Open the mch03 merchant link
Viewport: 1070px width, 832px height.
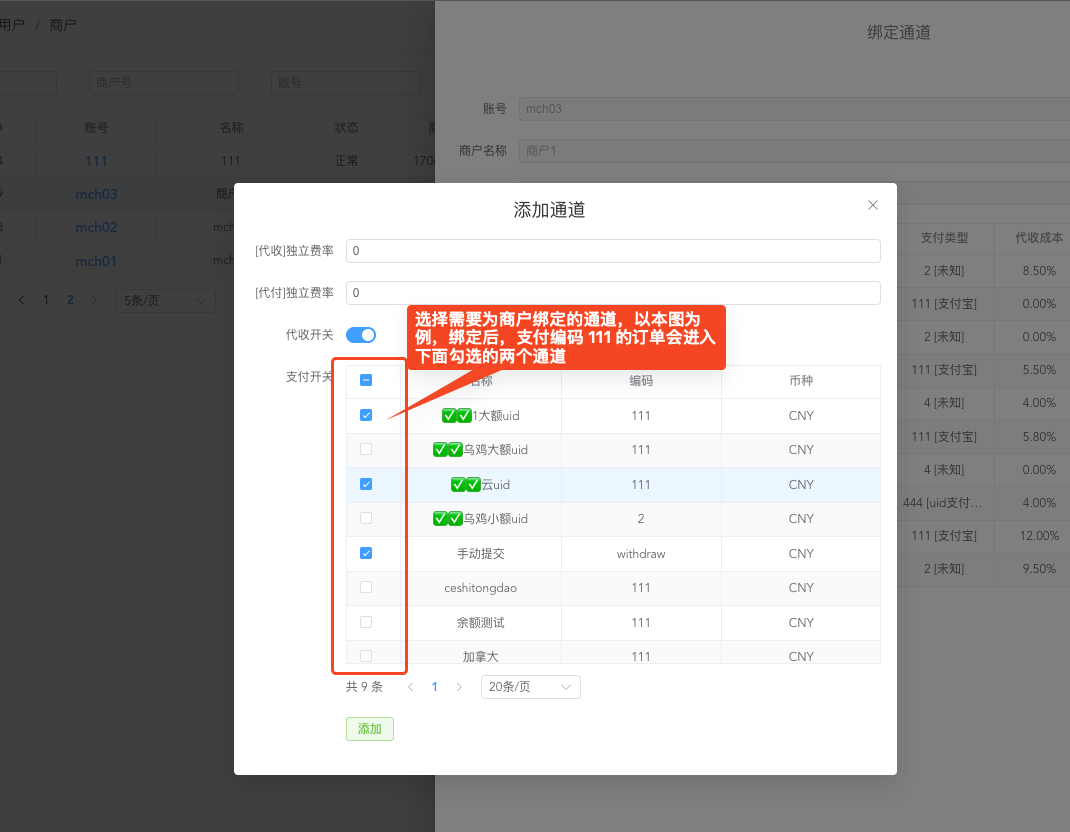pos(96,194)
